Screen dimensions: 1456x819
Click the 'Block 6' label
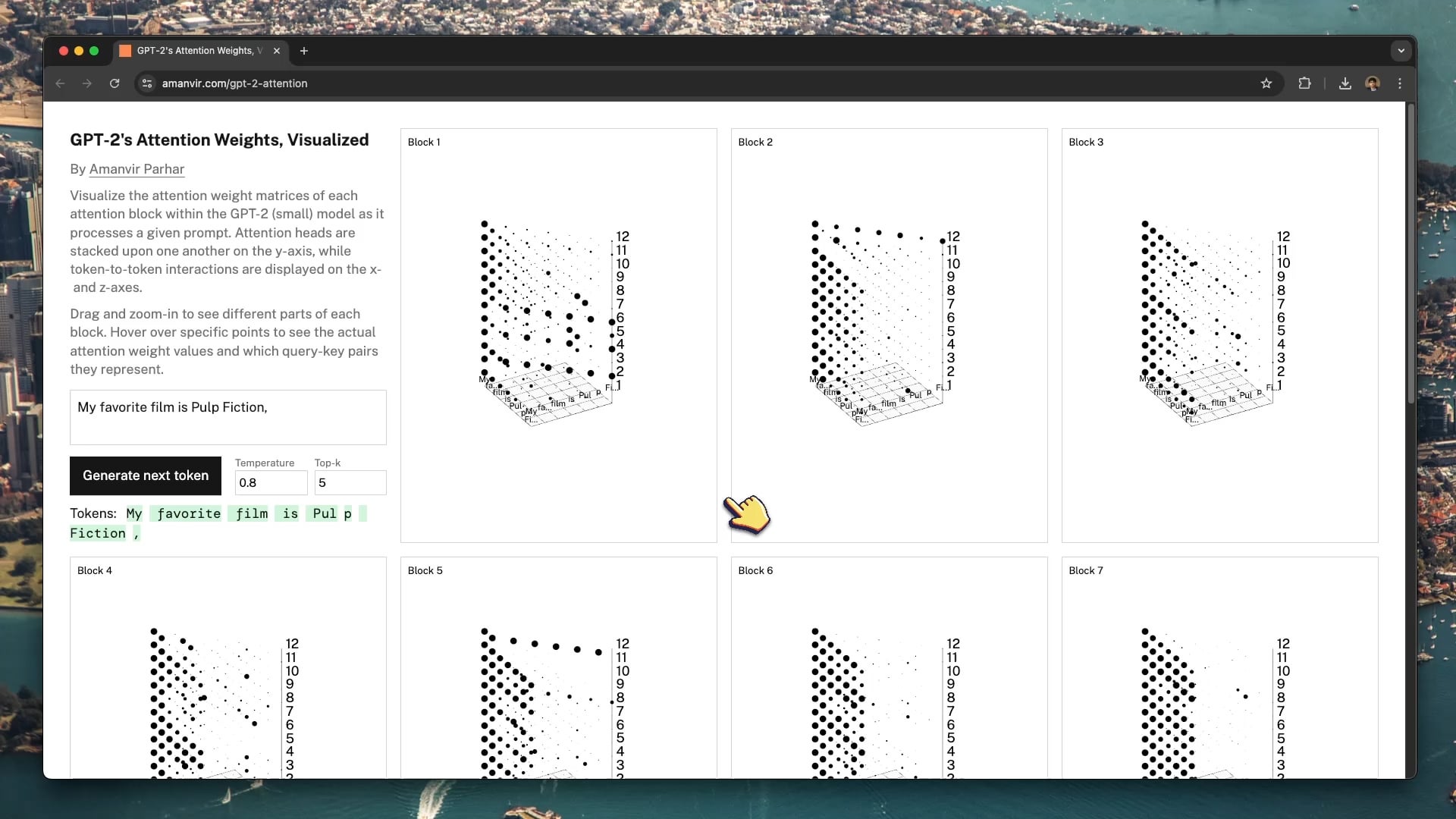tap(755, 570)
